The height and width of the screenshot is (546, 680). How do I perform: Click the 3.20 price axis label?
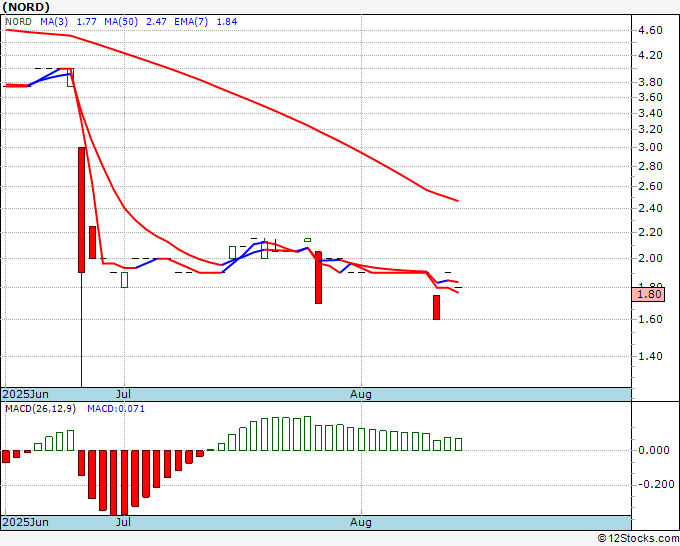click(x=651, y=129)
